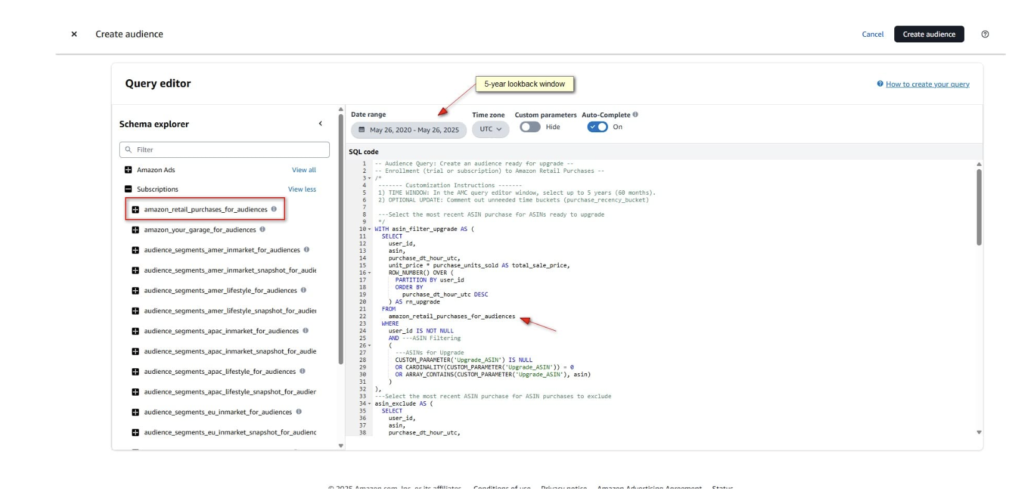The width and height of the screenshot is (1024, 498).
Task: Show info for amazon_your_garage_for_audiences table
Action: pyautogui.click(x=262, y=230)
